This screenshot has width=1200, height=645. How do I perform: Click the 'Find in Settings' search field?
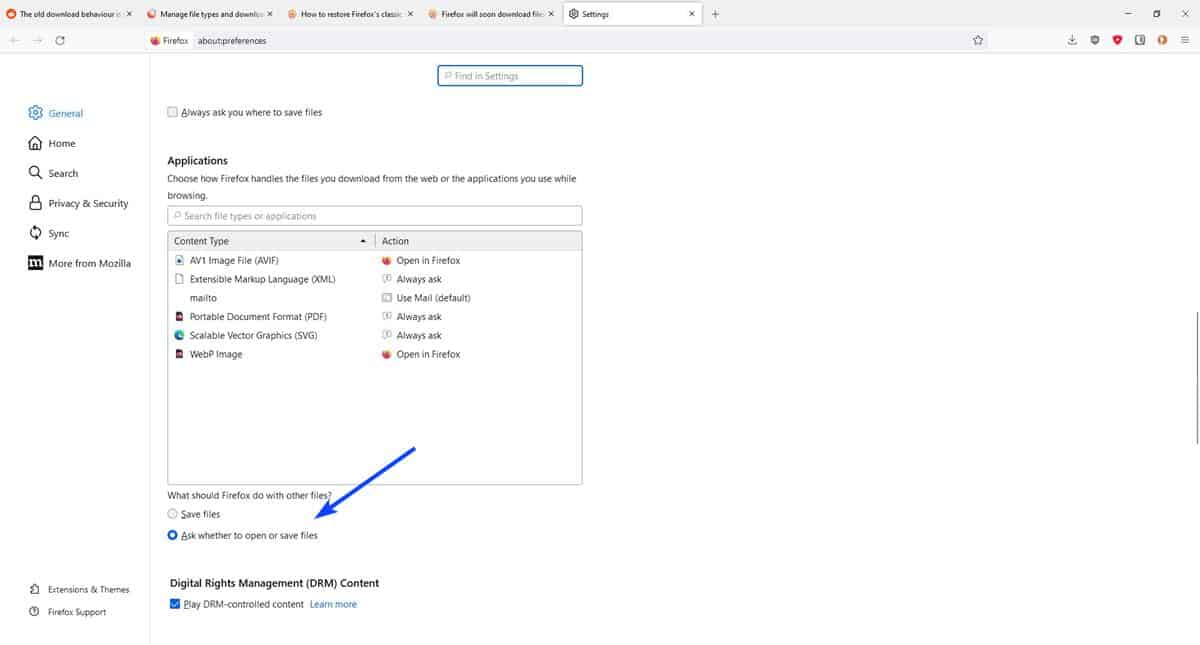click(x=510, y=75)
